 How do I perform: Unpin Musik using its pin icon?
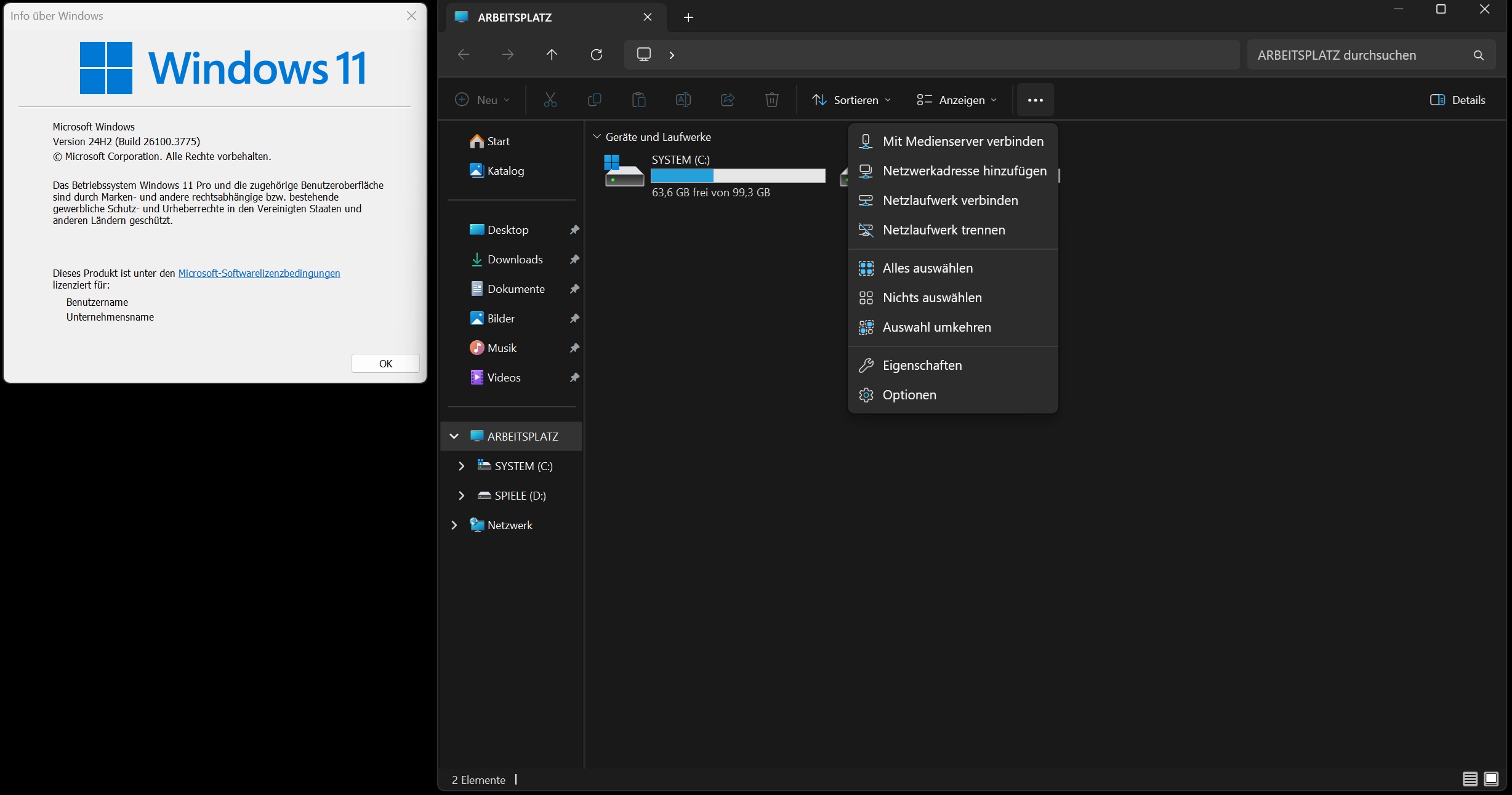574,348
